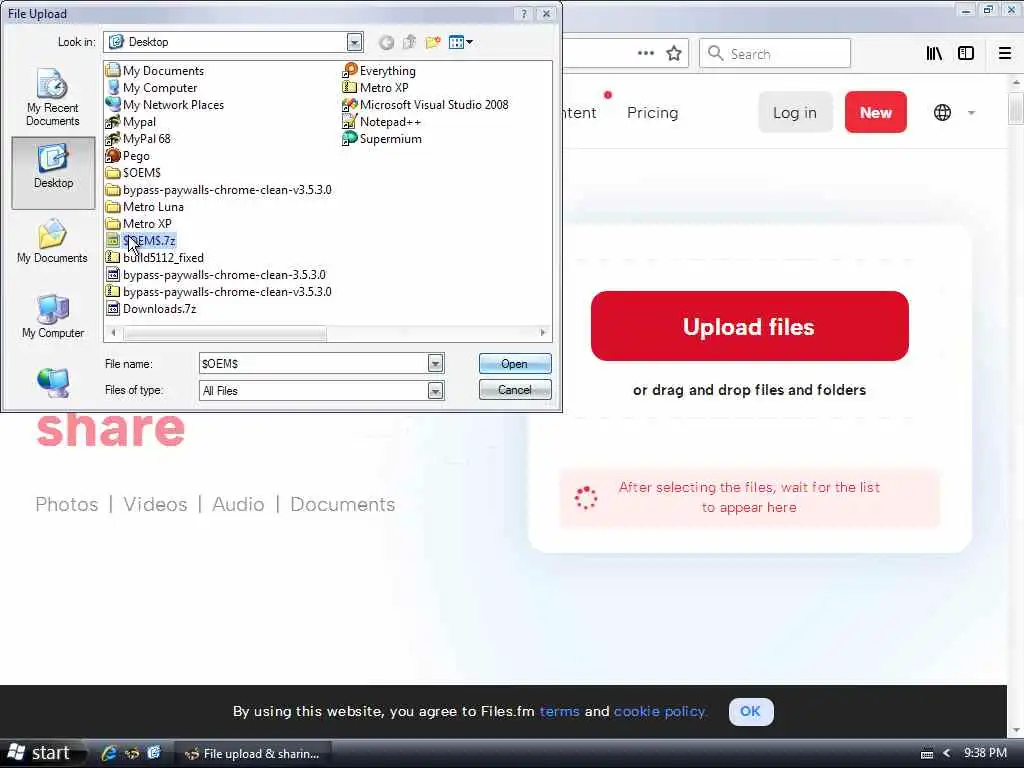Click the Log in button

pyautogui.click(x=795, y=112)
